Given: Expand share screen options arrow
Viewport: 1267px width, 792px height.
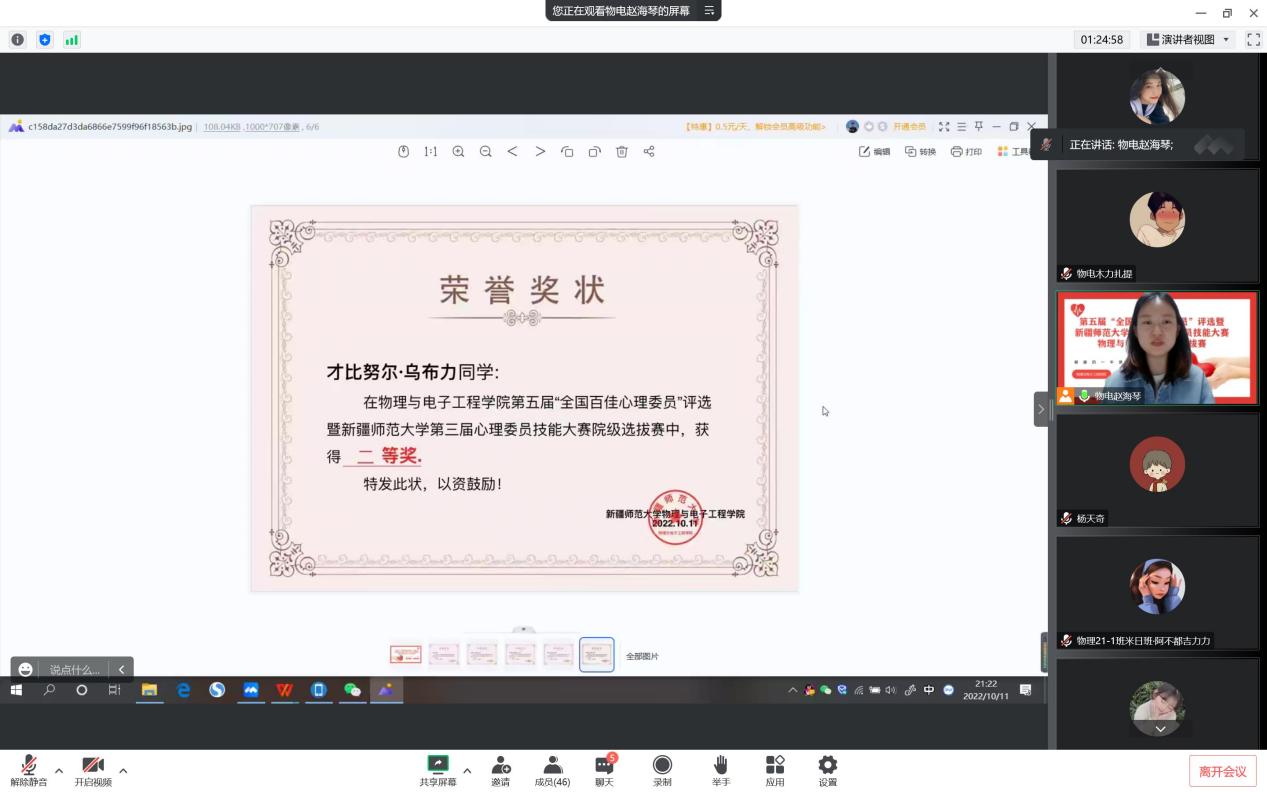Looking at the screenshot, I should point(467,771).
